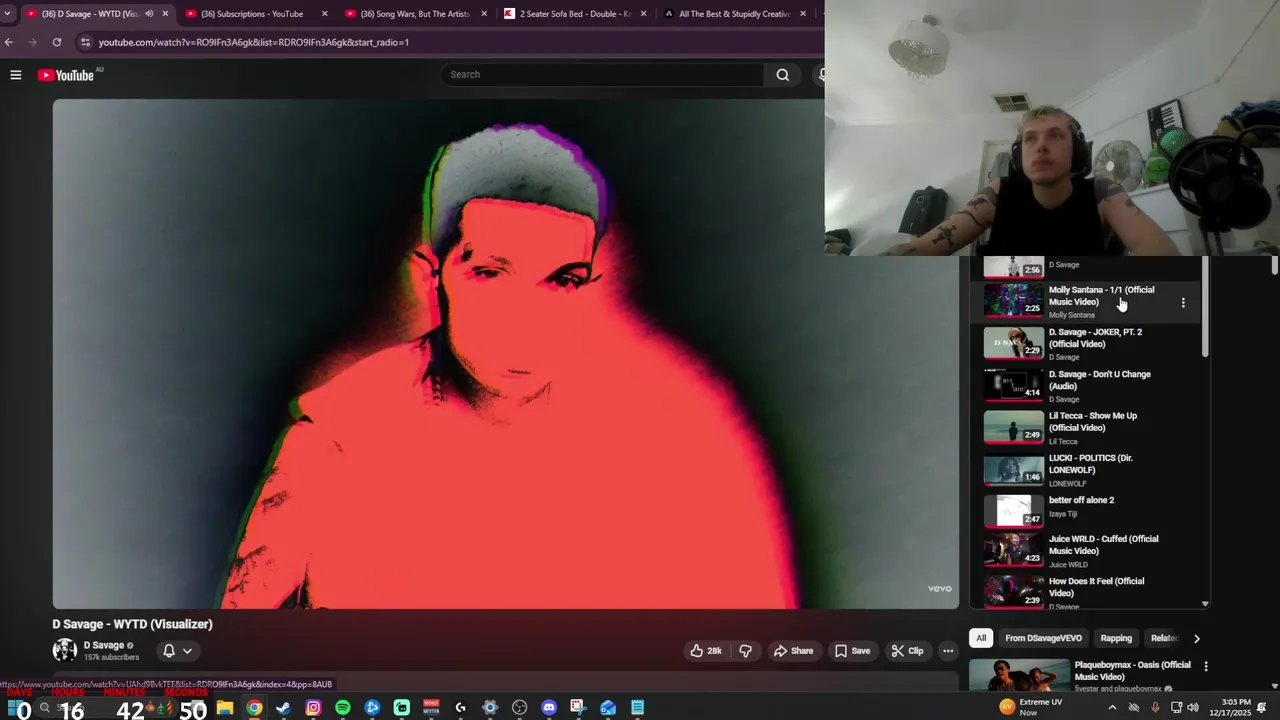The width and height of the screenshot is (1280, 720).
Task: Reload the page with the refresh button
Action: [57, 42]
